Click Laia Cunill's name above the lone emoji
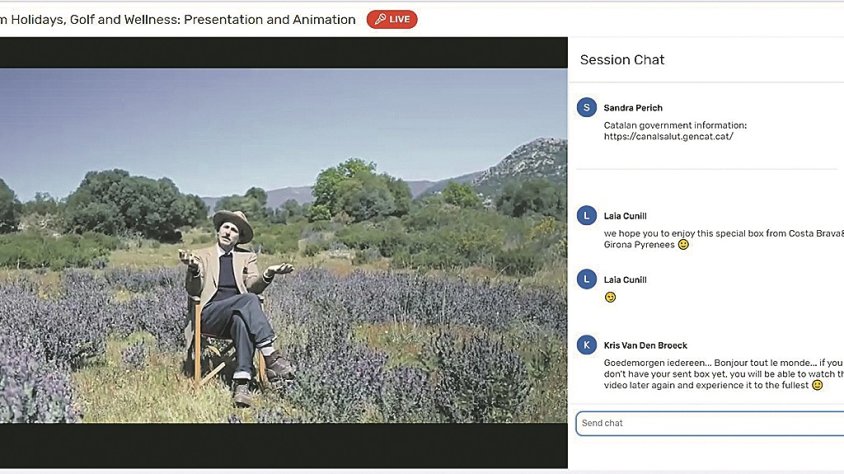This screenshot has height=474, width=844. 625,280
